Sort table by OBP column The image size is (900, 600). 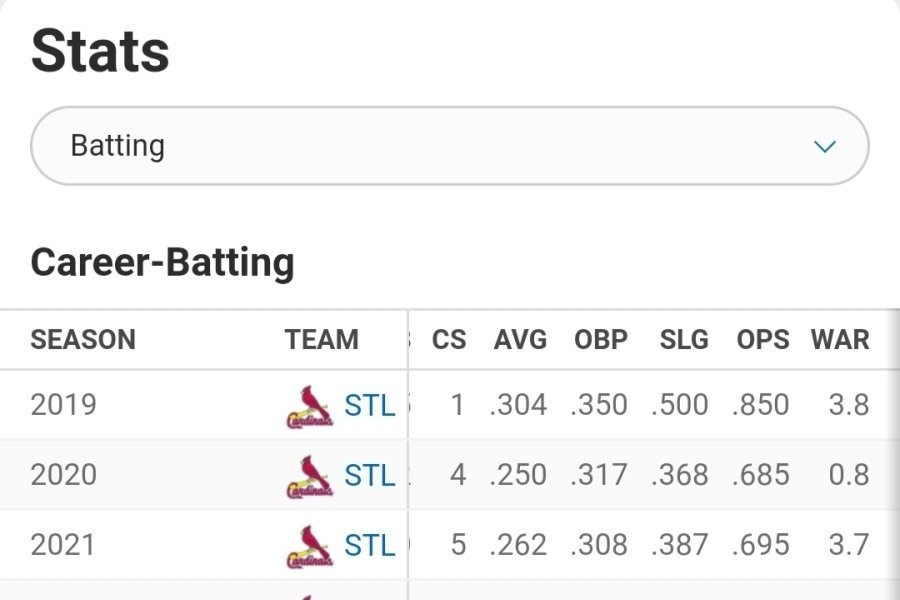(601, 340)
